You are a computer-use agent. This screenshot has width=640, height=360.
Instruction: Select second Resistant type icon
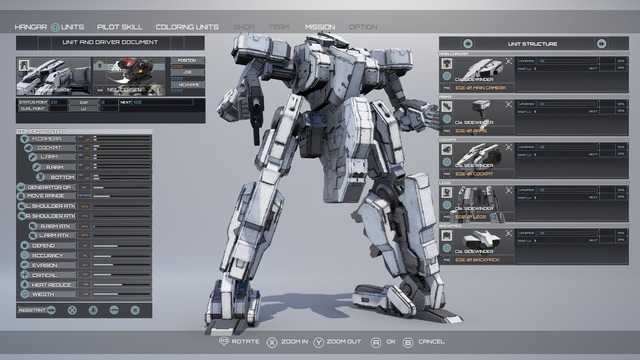(x=72, y=310)
